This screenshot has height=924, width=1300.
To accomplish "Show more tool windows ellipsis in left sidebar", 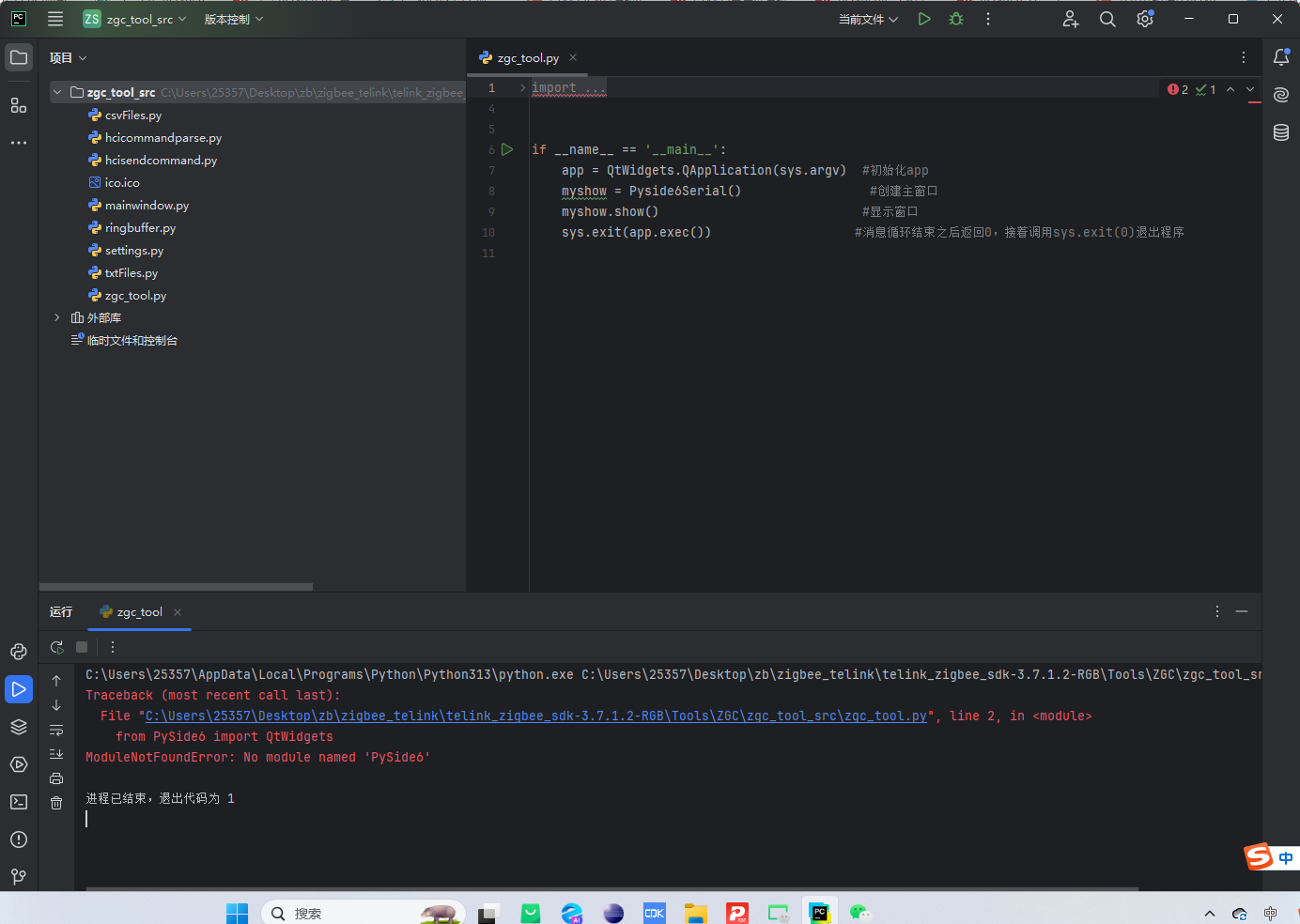I will 19,143.
